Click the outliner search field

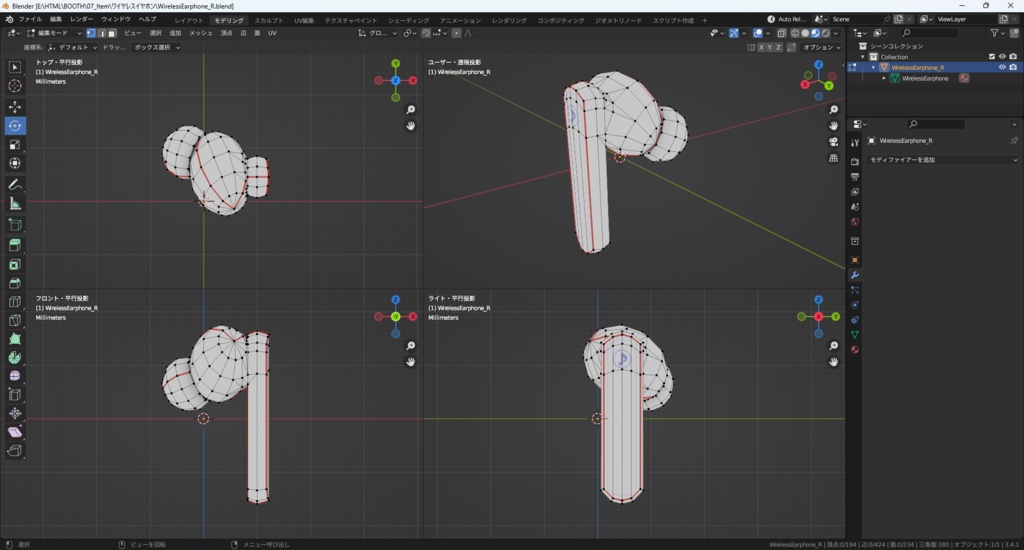click(x=935, y=33)
